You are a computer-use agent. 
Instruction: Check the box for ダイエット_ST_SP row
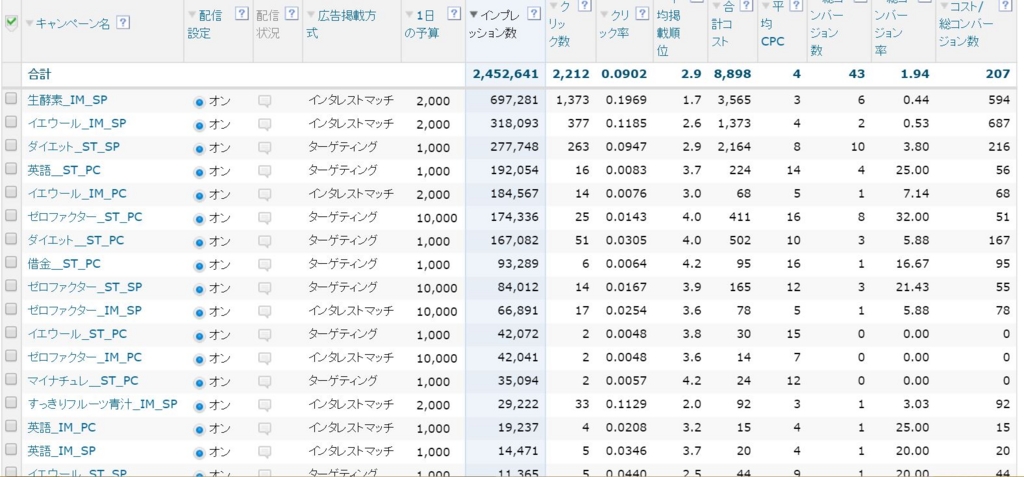[x=11, y=145]
